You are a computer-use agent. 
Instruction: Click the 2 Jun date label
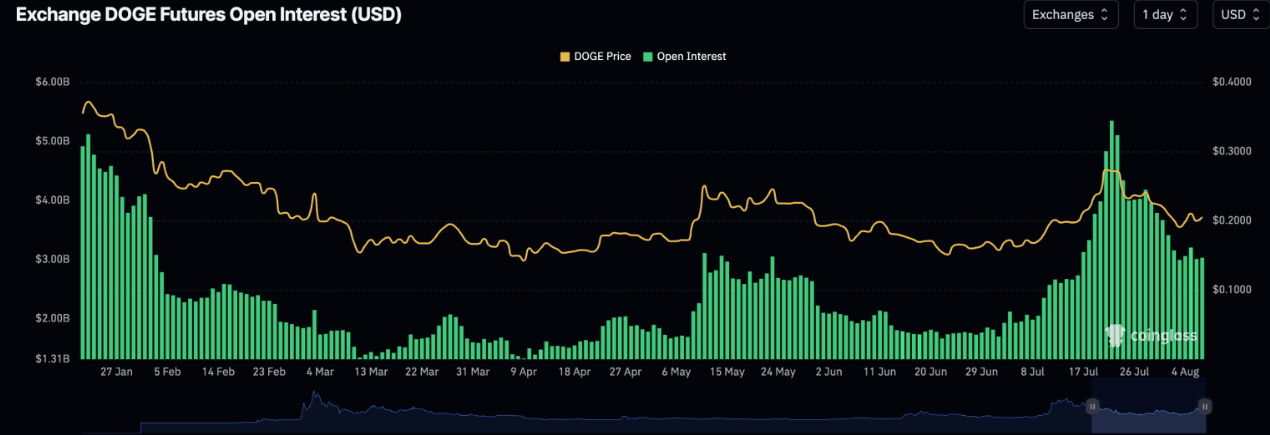click(x=829, y=371)
